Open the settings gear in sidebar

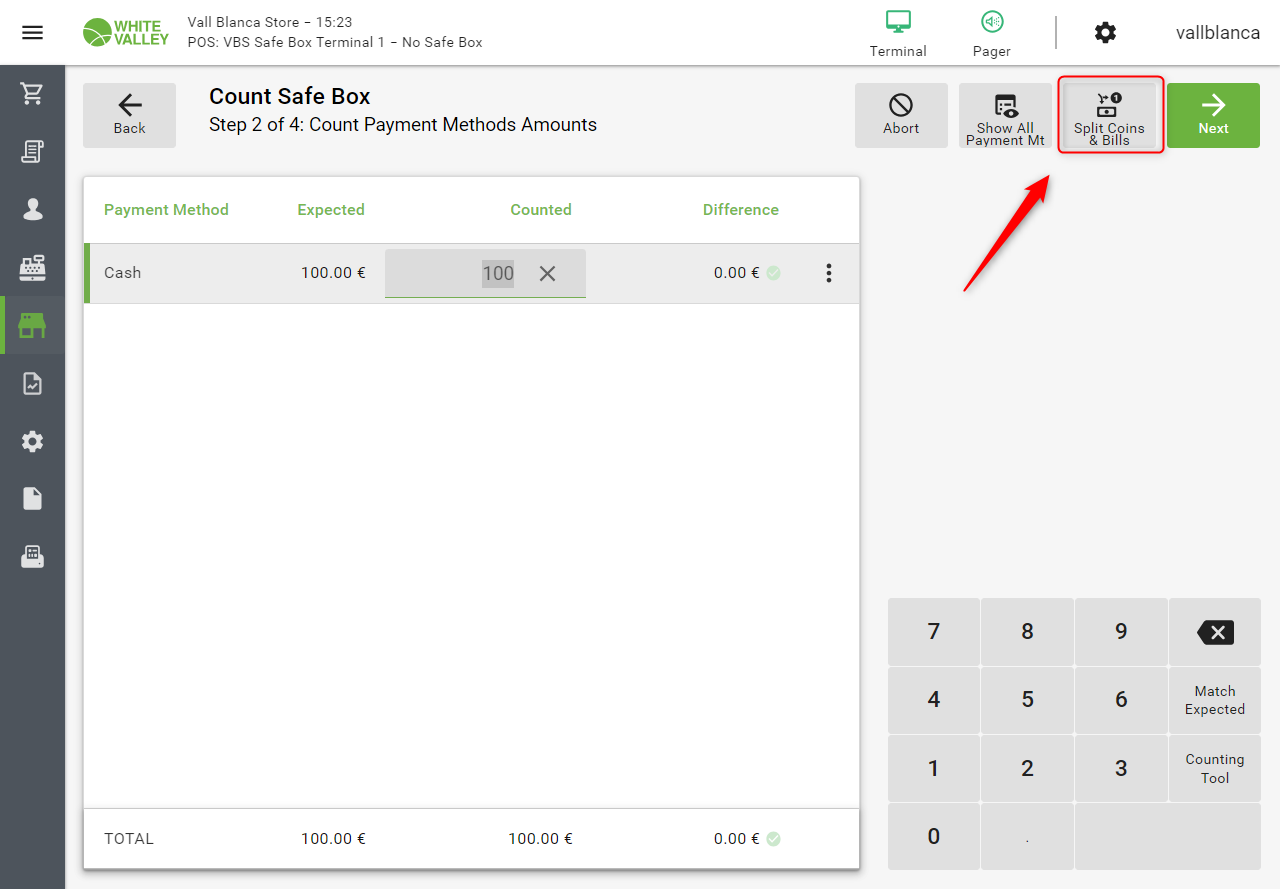[x=32, y=441]
